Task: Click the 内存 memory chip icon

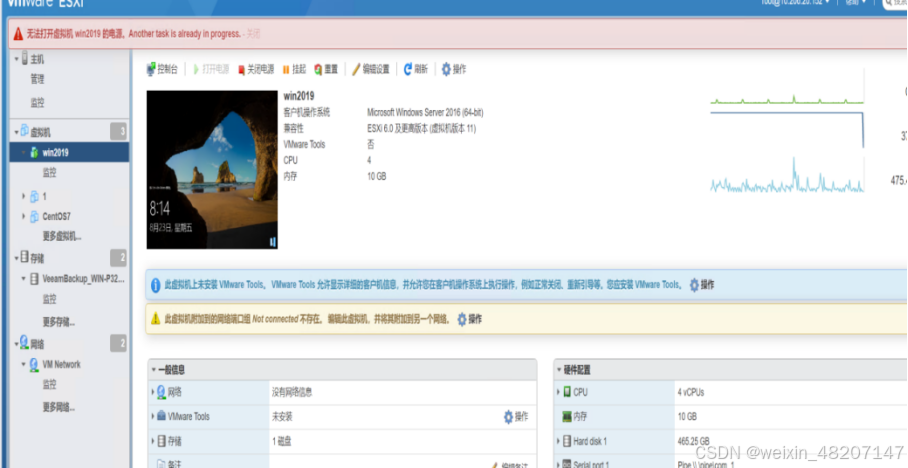Action: click(x=567, y=416)
